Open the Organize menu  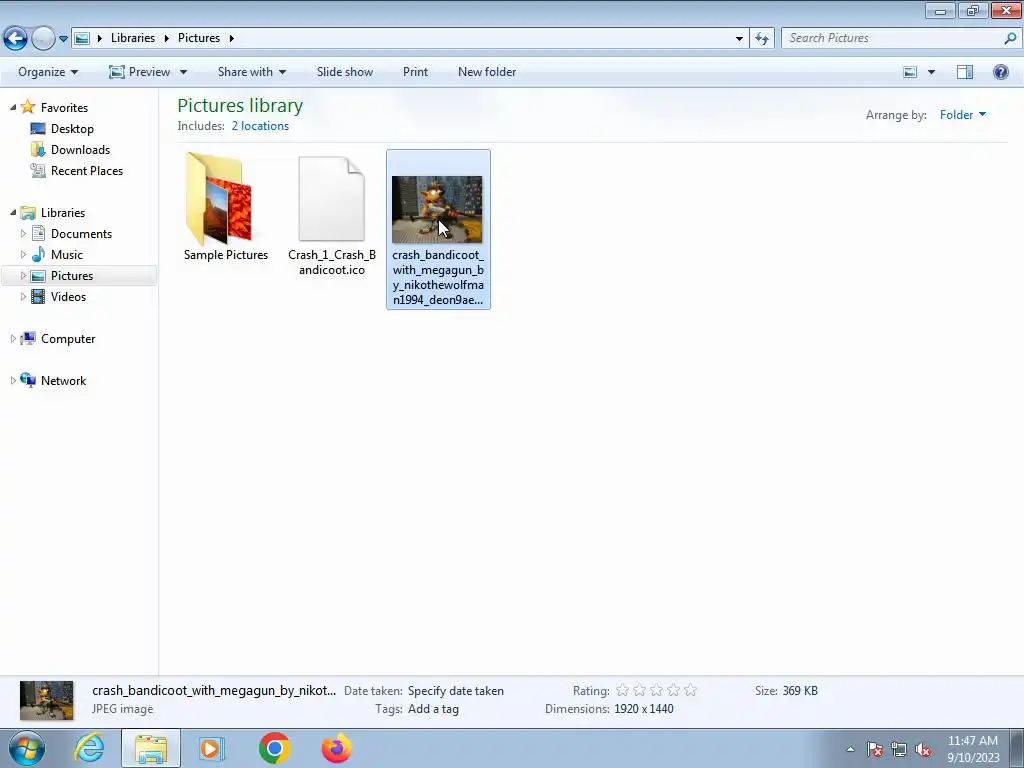point(48,72)
